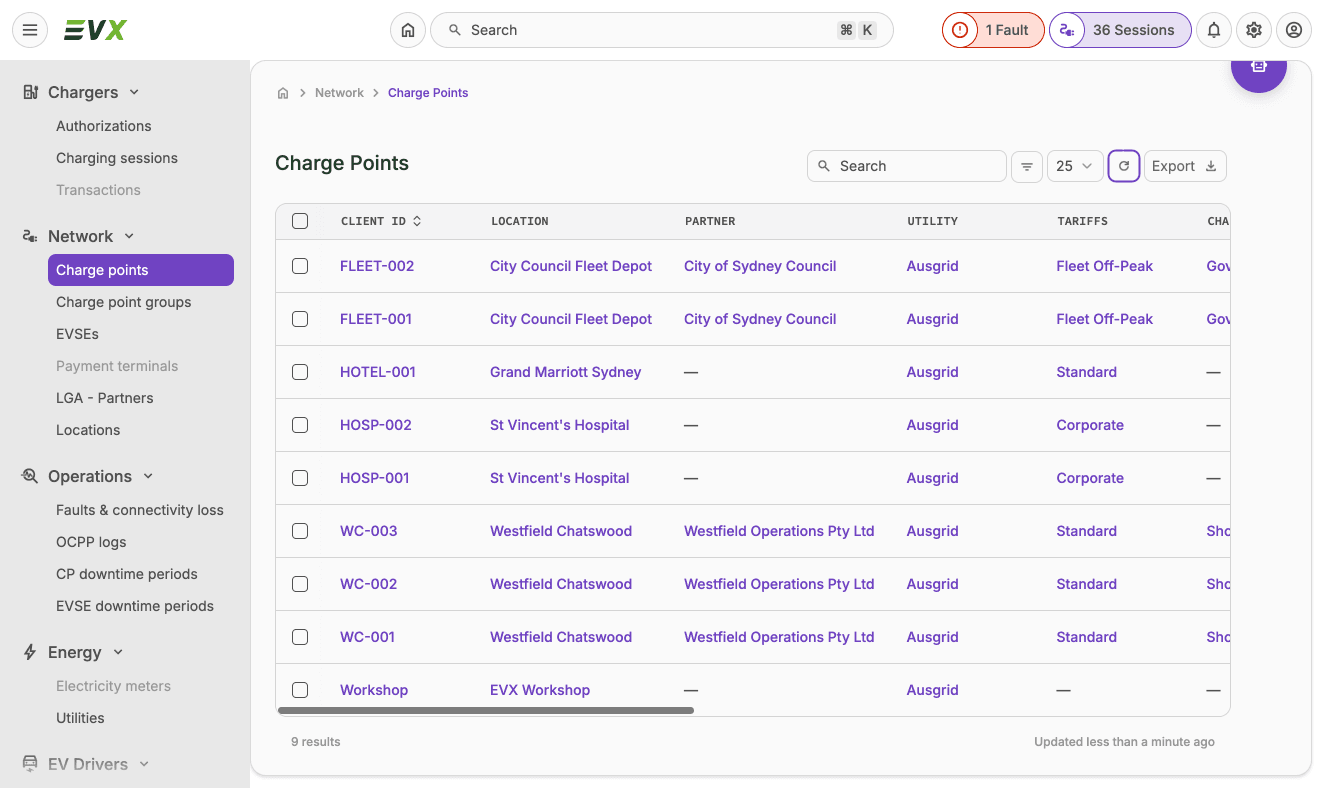Screen dimensions: 1324x788
Task: Open EVSEs in the sidebar
Action: [x=77, y=334]
